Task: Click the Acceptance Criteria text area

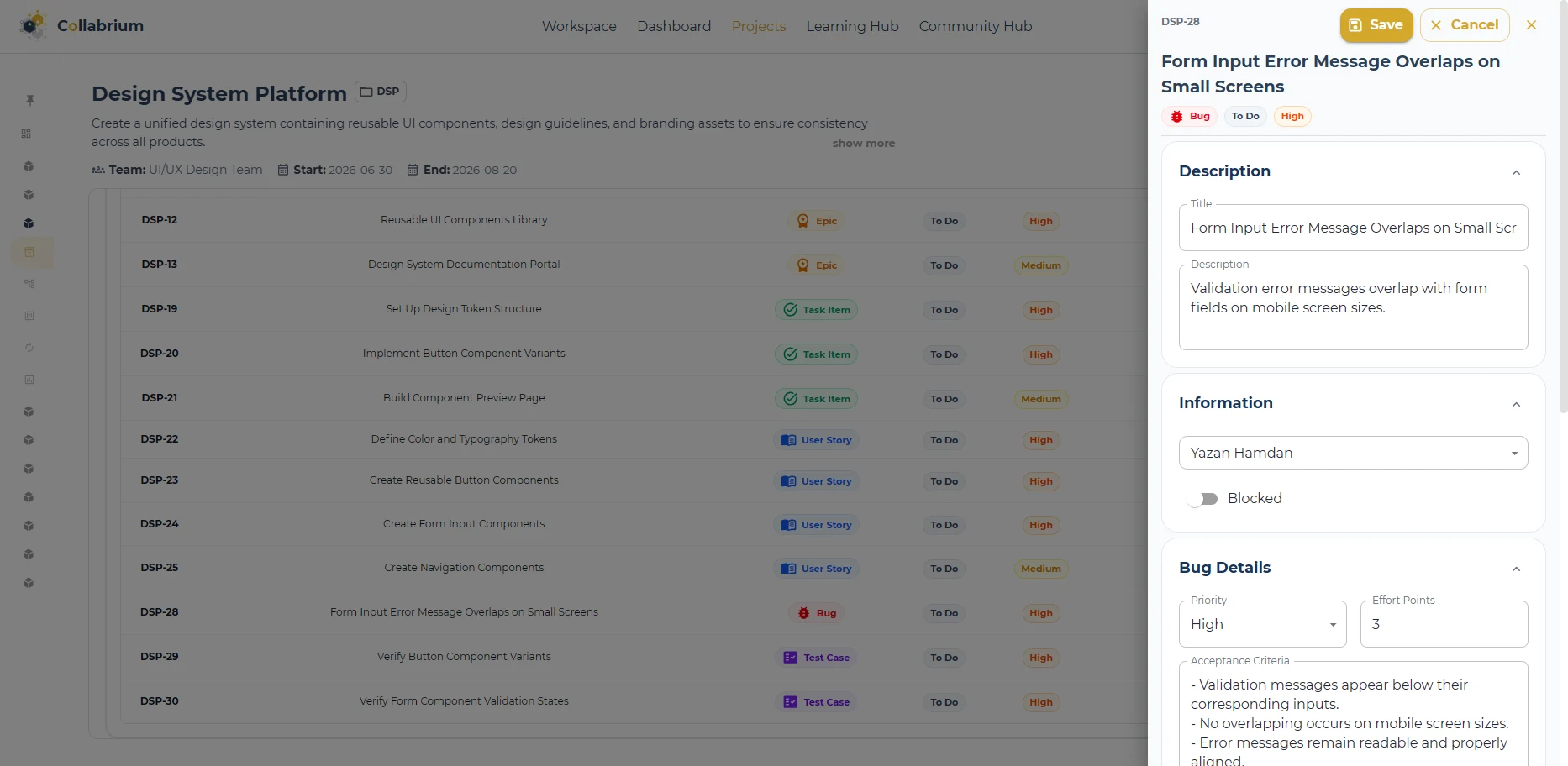Action: coord(1354,714)
